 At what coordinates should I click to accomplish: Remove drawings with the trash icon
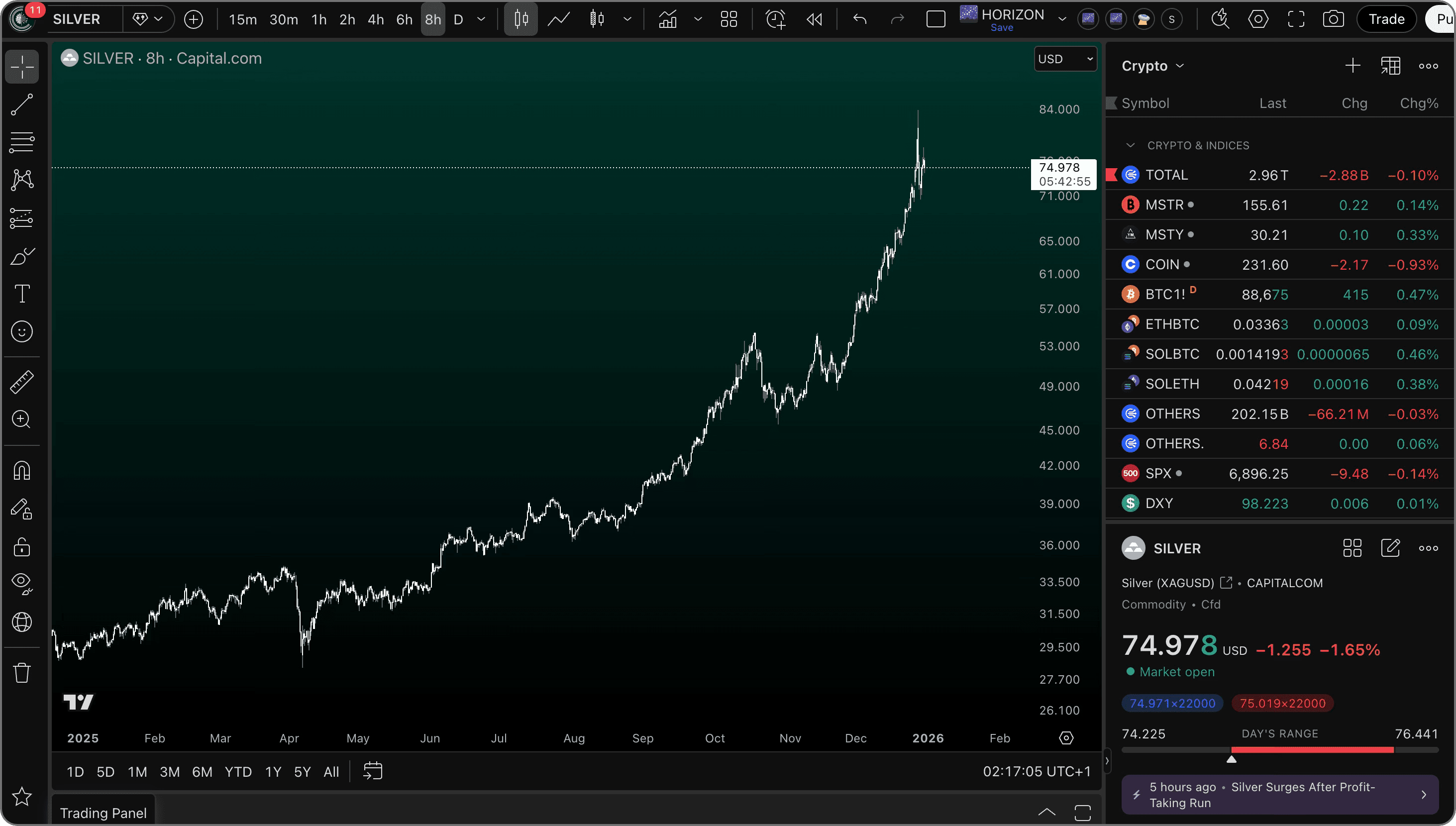pos(21,672)
